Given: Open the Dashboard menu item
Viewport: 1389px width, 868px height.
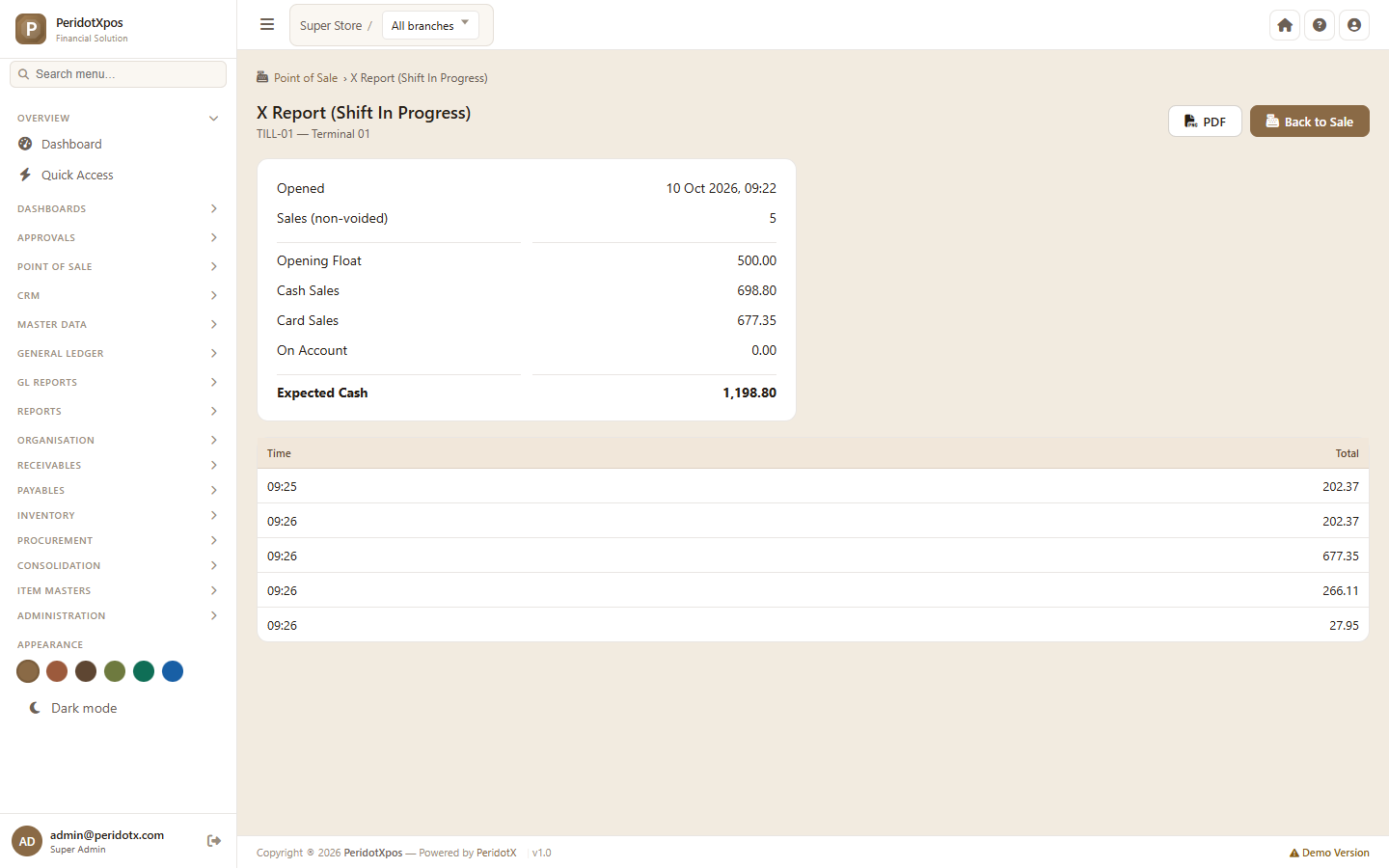Looking at the screenshot, I should pos(118,144).
